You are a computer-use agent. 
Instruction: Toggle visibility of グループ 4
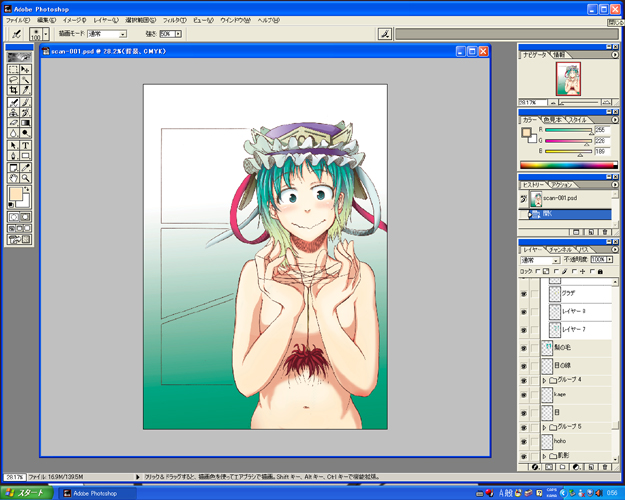click(524, 380)
